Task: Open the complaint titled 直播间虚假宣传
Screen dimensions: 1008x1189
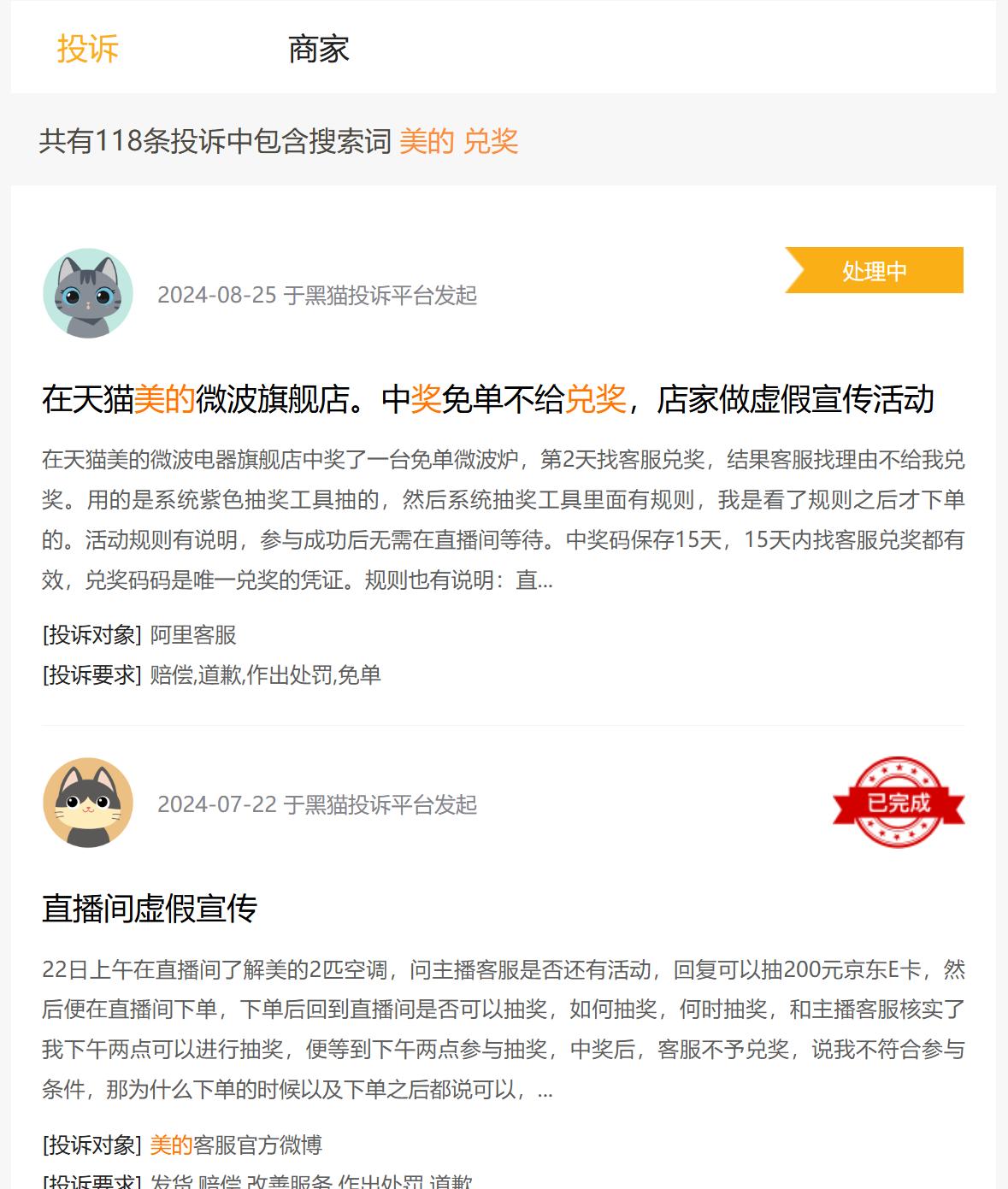Action: (150, 908)
